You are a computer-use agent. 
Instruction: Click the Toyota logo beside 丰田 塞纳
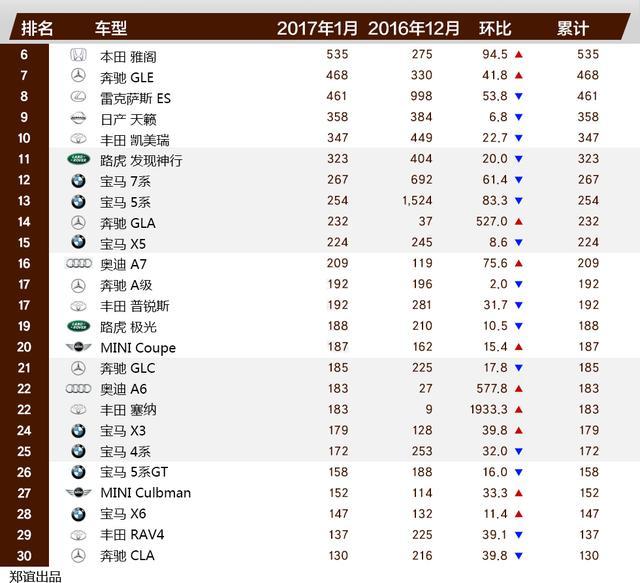click(x=78, y=409)
